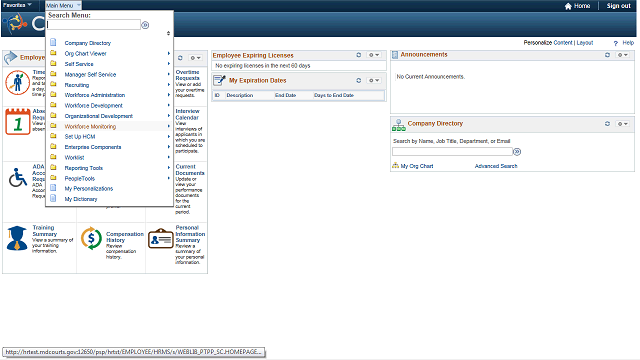Click the Compensation History dollar icon
This screenshot has height=360, width=640.
pyautogui.click(x=91, y=238)
